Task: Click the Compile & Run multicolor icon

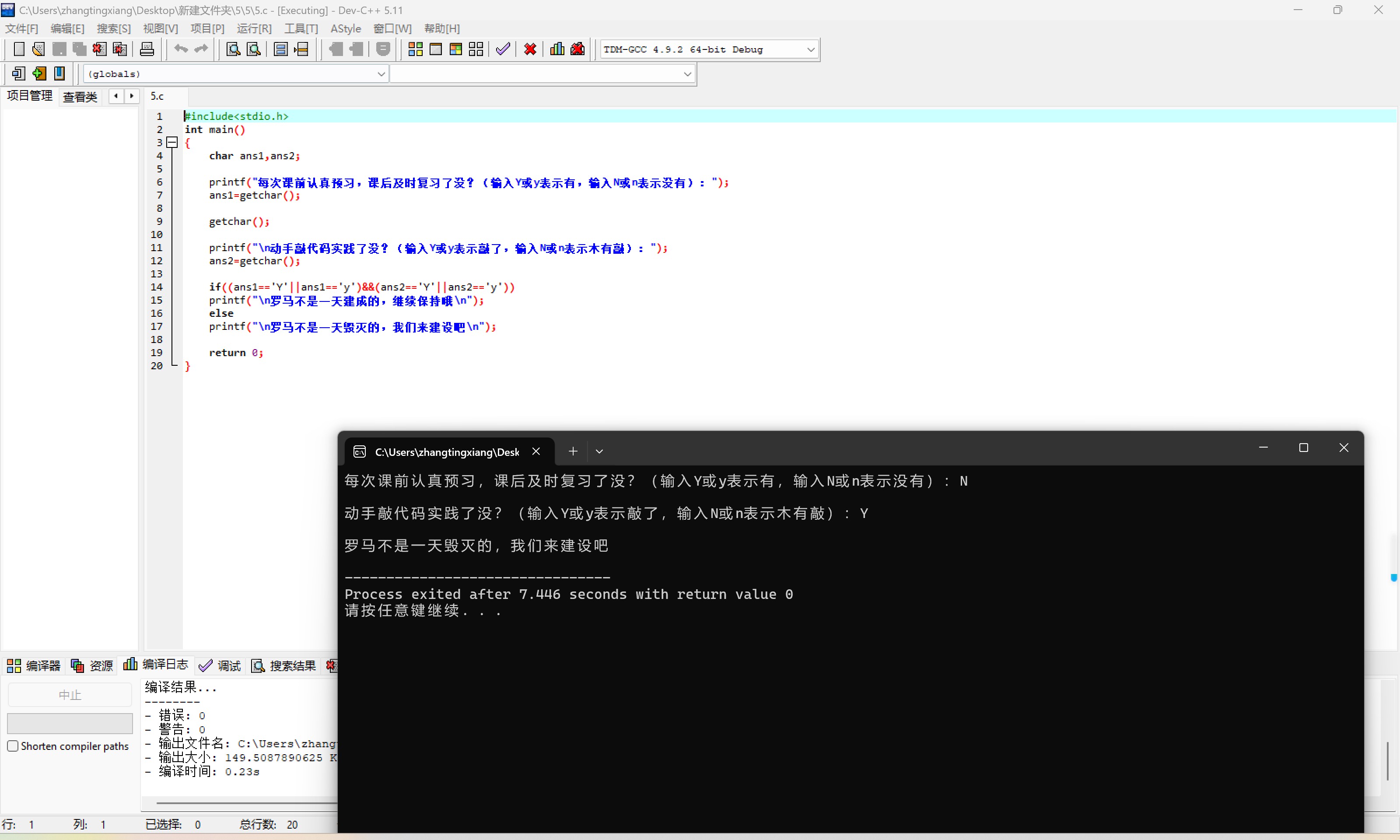Action: pos(455,49)
